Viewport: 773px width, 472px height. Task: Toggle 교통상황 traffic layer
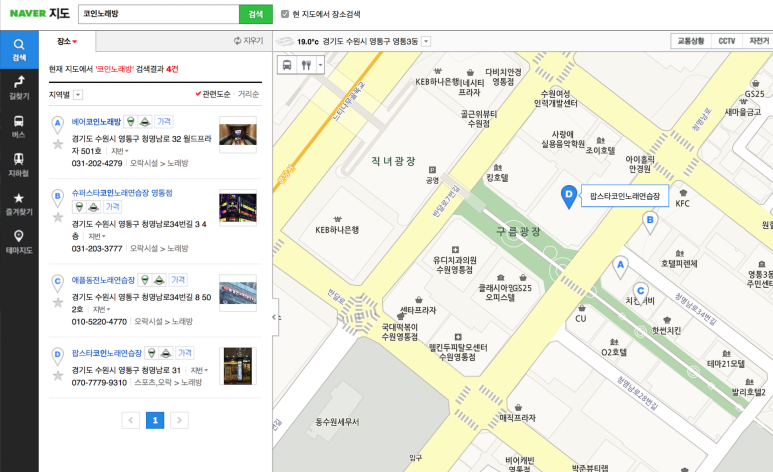point(691,41)
